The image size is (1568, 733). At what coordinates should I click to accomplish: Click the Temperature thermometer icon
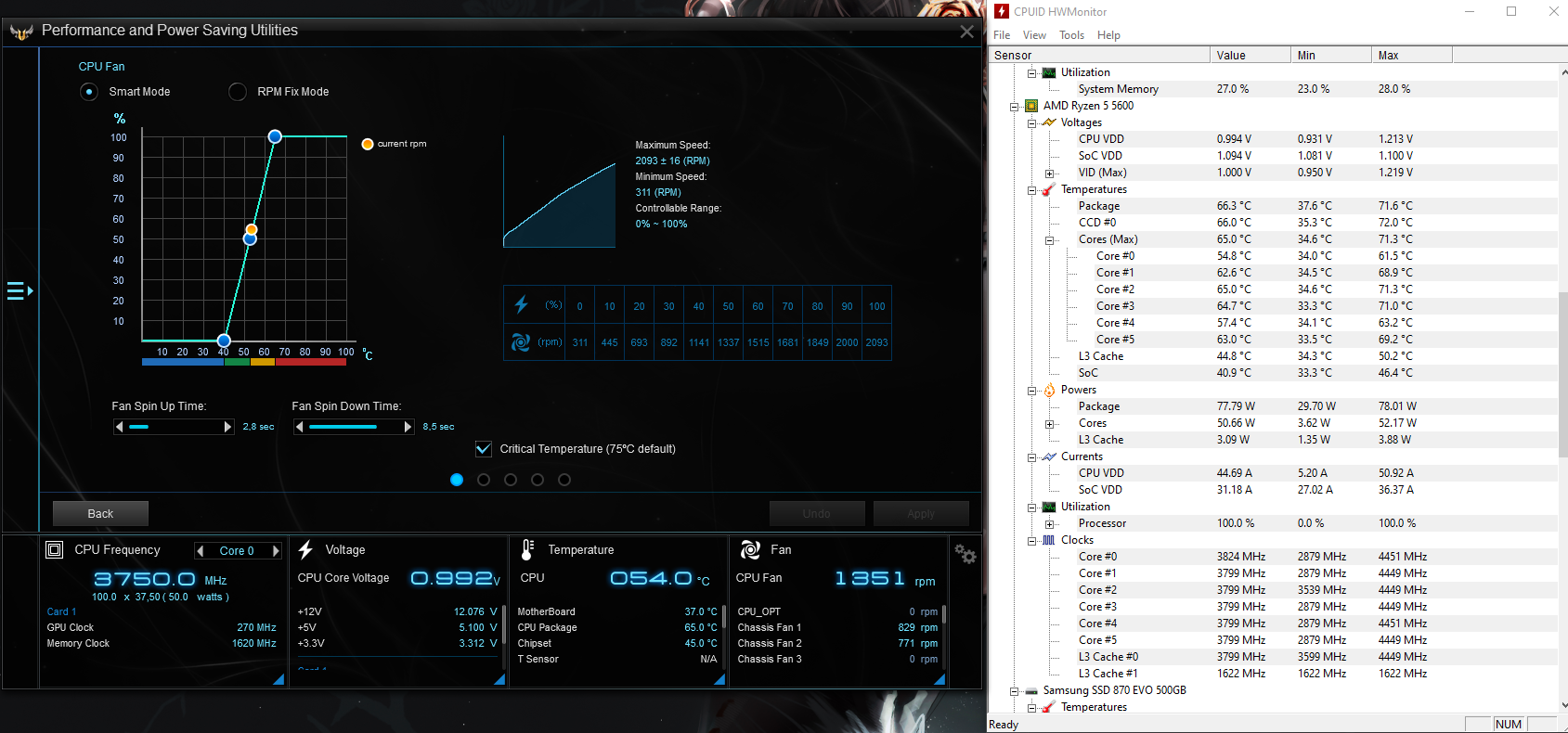coord(527,550)
